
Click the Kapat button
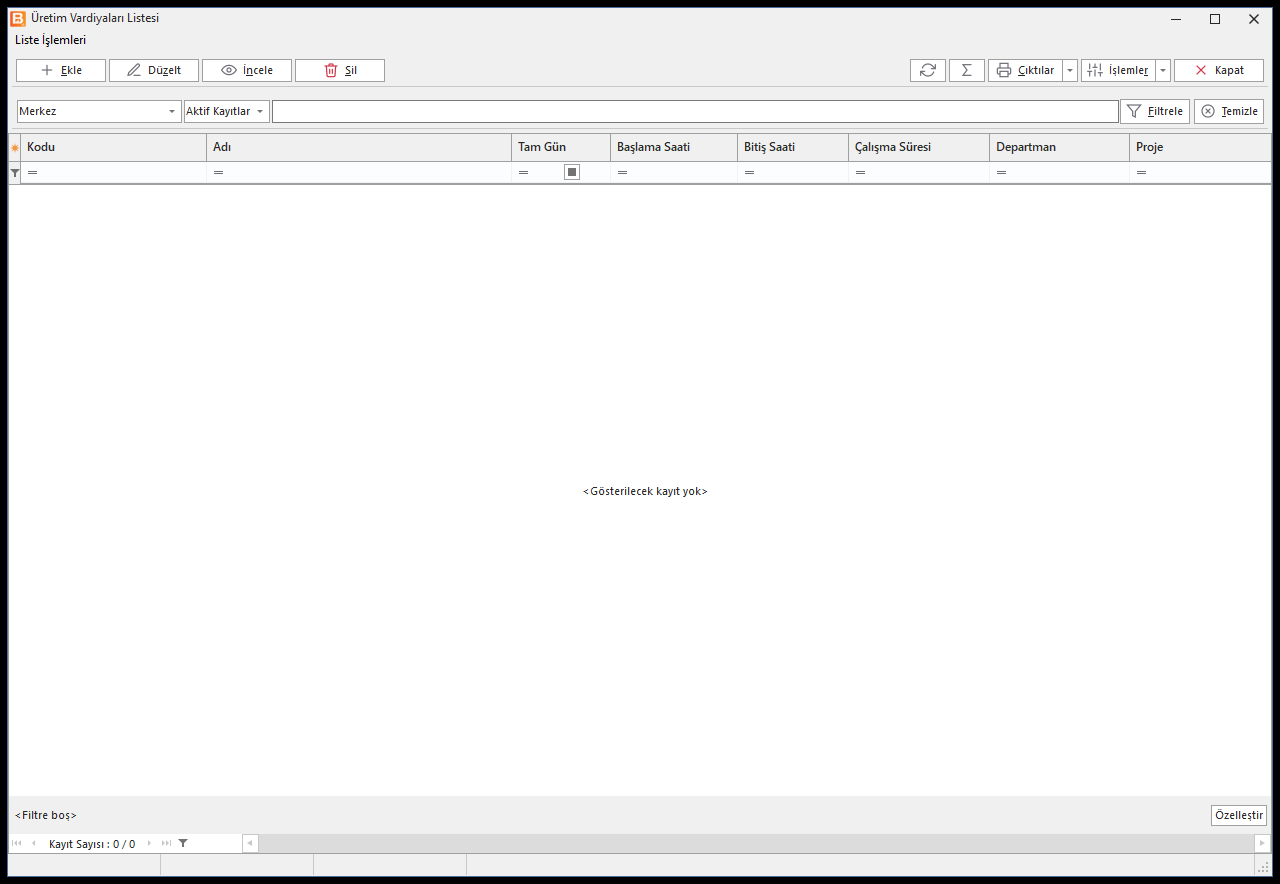click(1219, 70)
